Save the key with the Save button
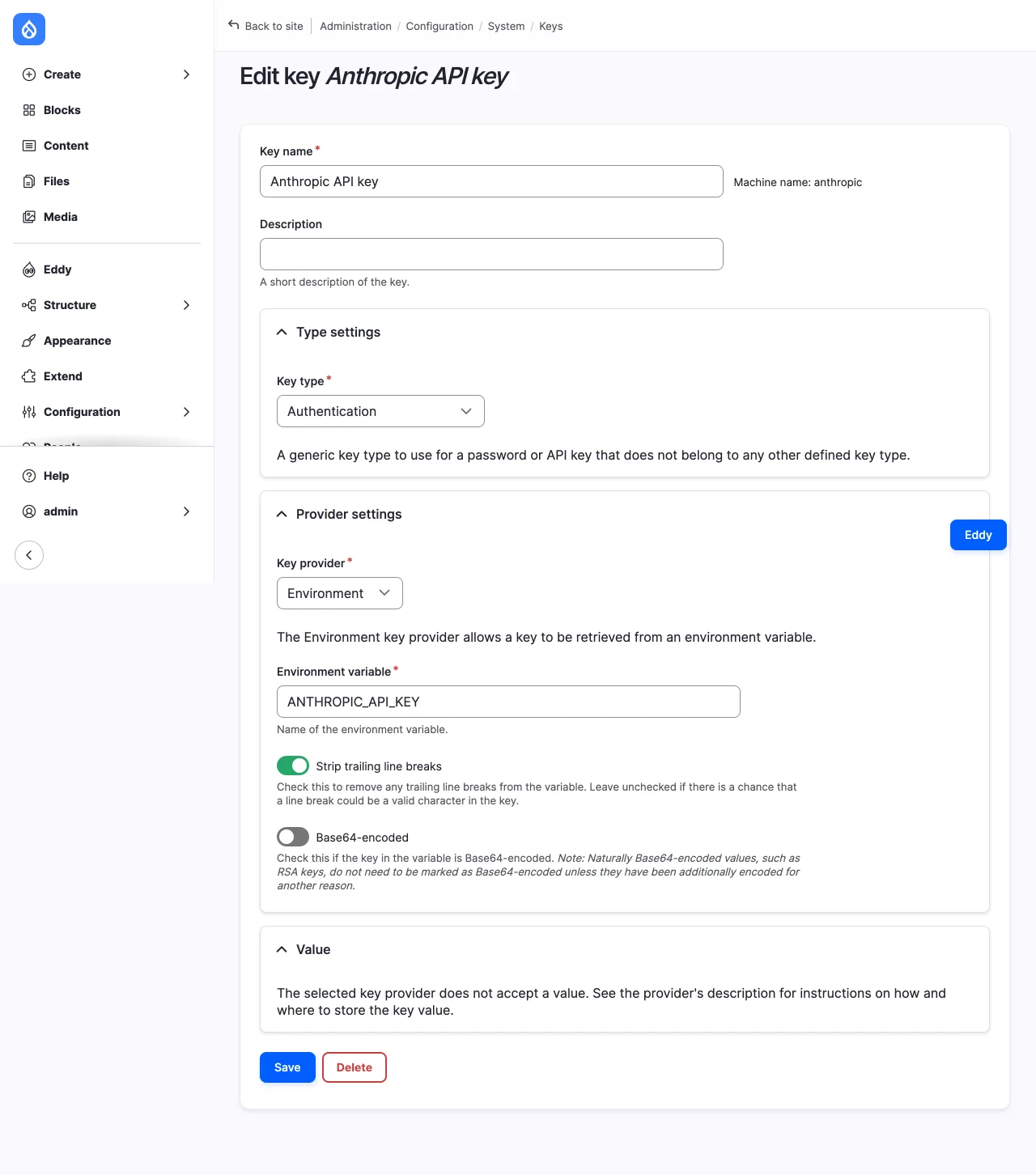1036x1175 pixels. click(x=287, y=1067)
